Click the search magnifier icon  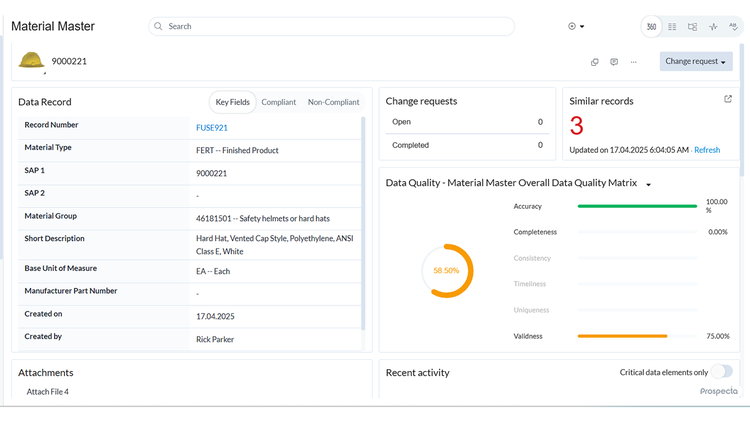158,26
